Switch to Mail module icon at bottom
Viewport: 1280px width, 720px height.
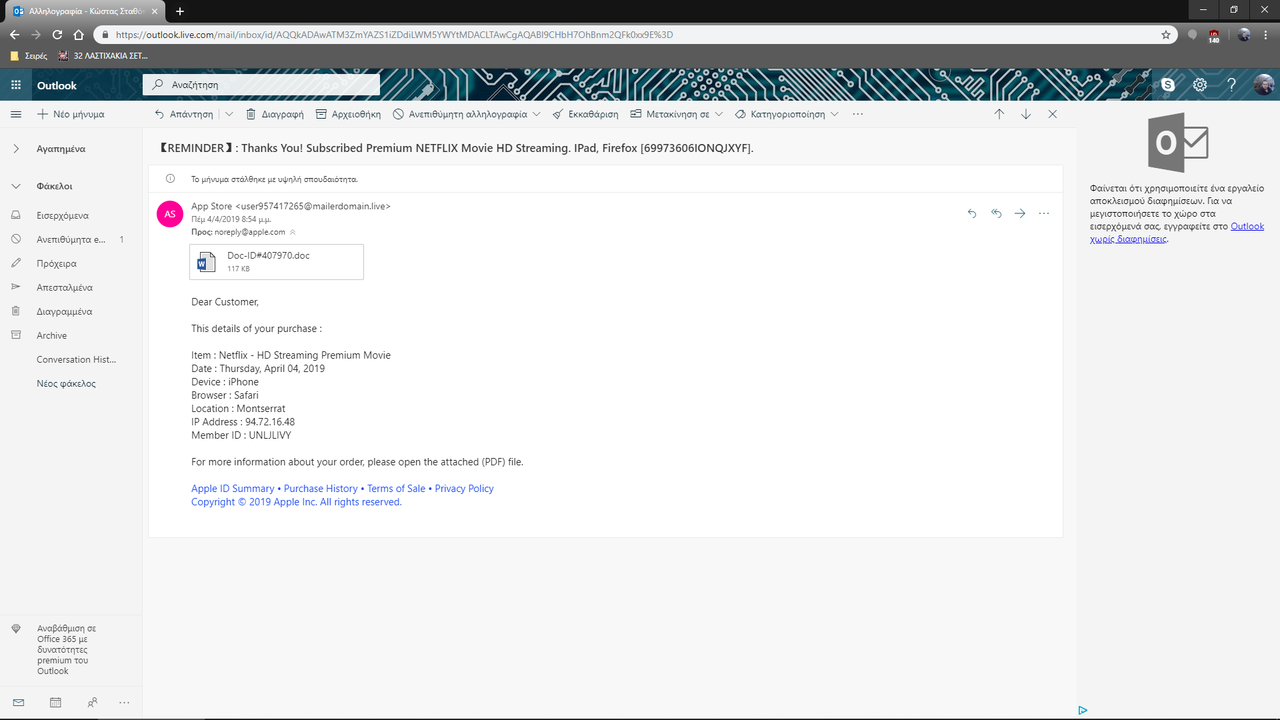pyautogui.click(x=18, y=702)
